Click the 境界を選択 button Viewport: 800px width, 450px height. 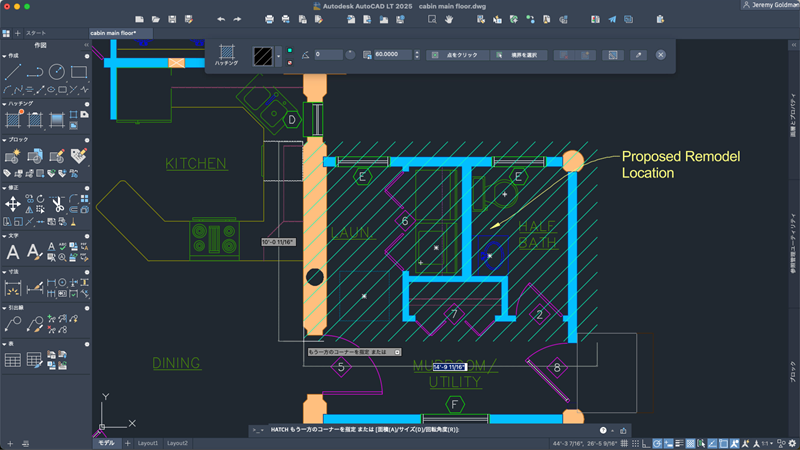click(x=519, y=55)
